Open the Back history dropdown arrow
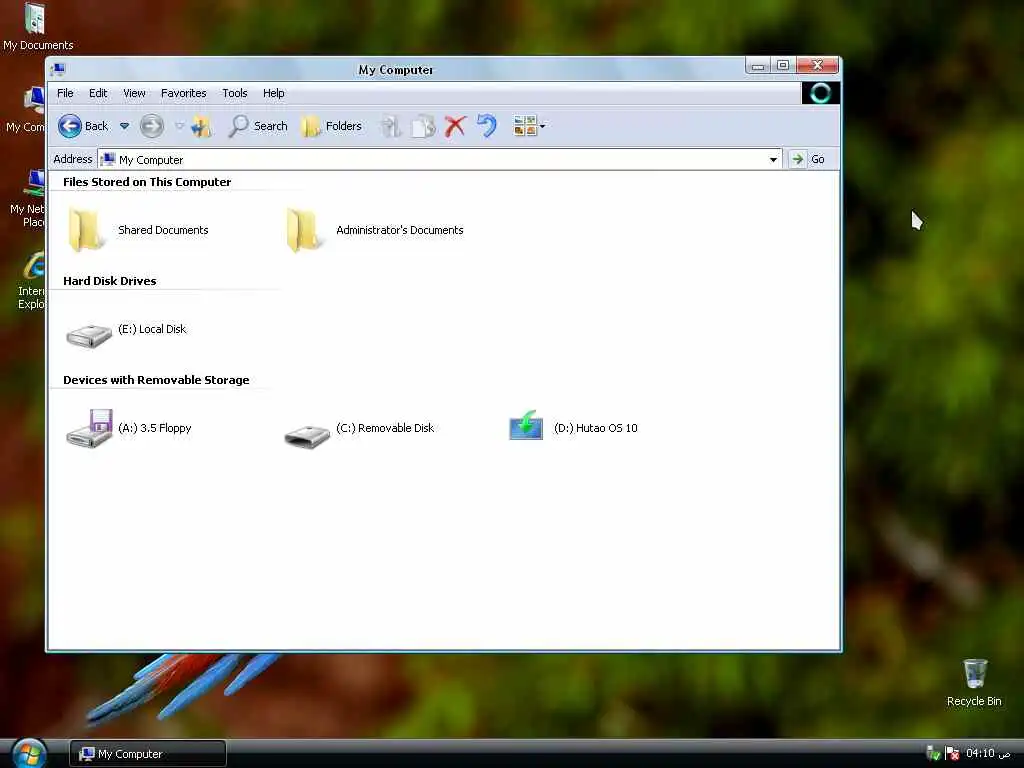This screenshot has width=1024, height=768. pyautogui.click(x=124, y=126)
